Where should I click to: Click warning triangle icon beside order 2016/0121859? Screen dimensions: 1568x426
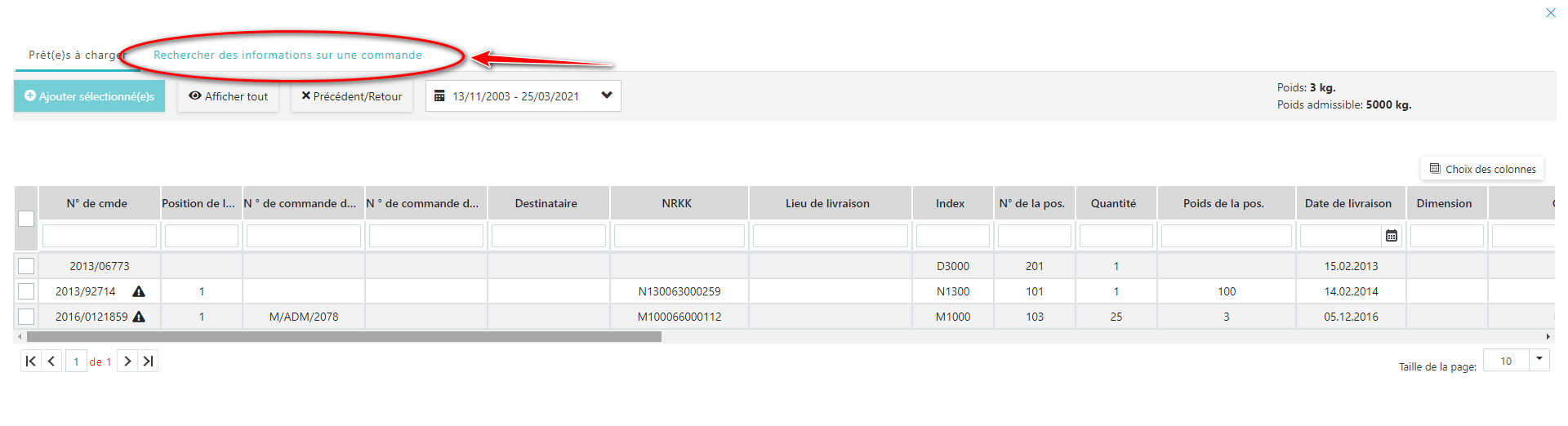(x=139, y=317)
